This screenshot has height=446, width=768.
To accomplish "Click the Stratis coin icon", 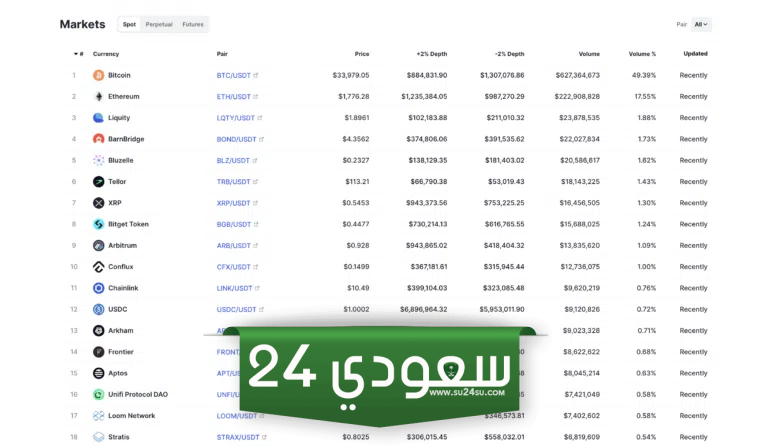I will point(98,437).
